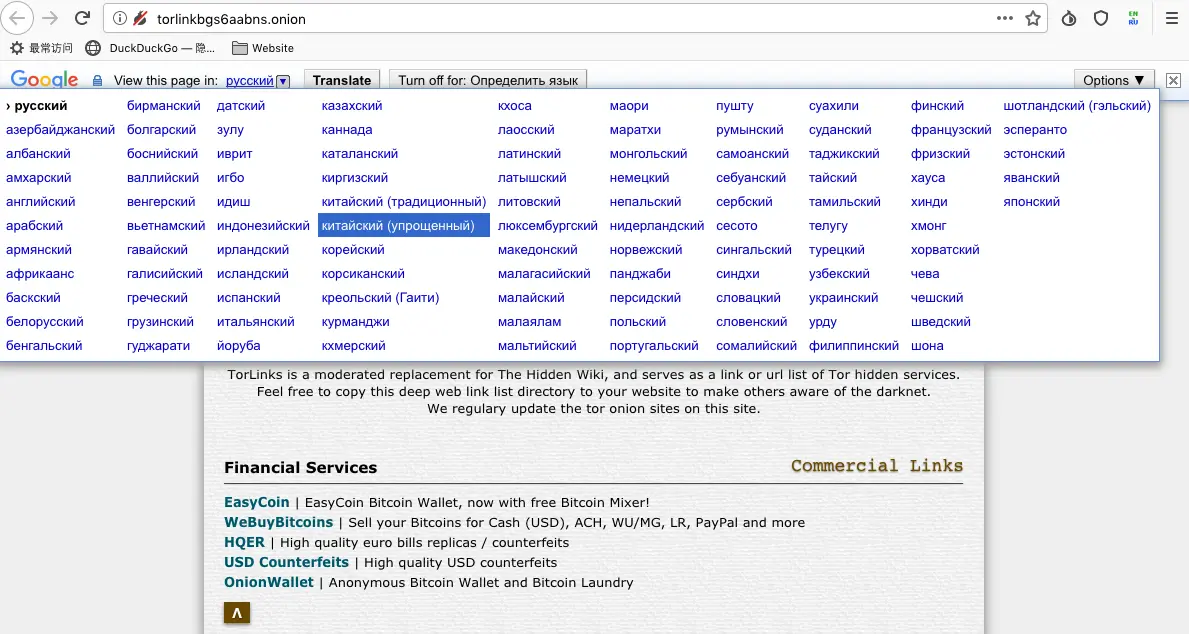Choose шона in the language list
This screenshot has width=1189, height=634.
(927, 345)
